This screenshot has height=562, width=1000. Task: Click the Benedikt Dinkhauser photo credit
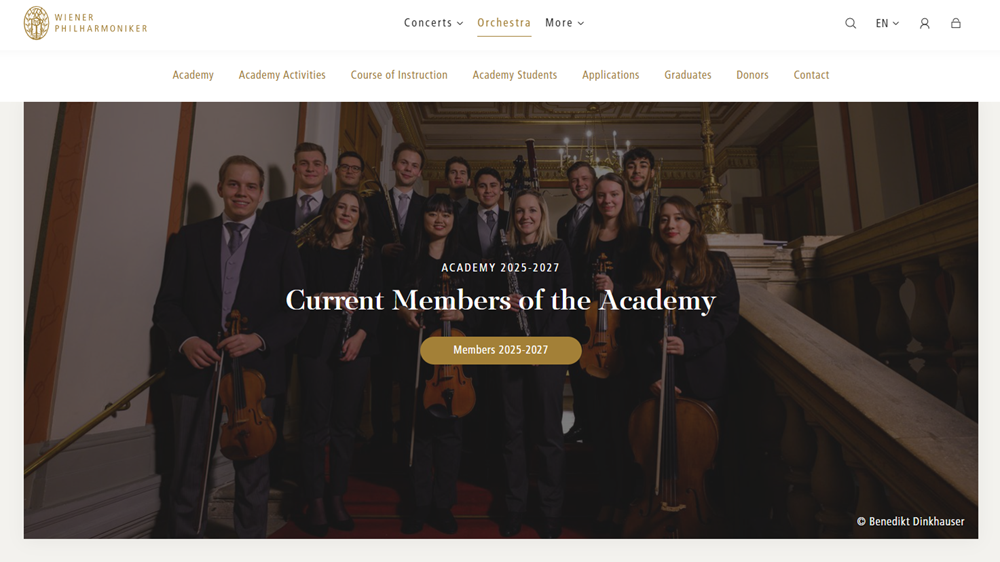pos(910,521)
